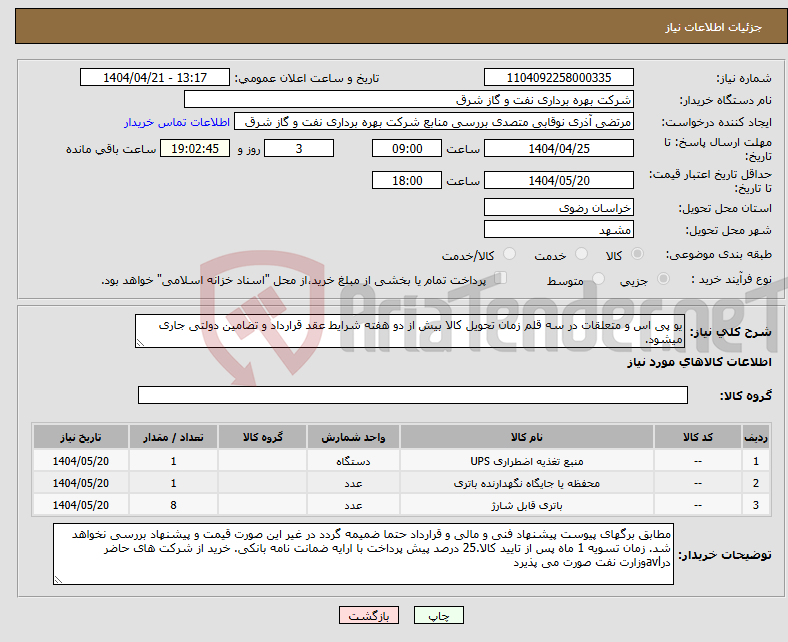Screen dimensions: 788x642
Task: Click the print button (چاپ)
Action: (439, 615)
